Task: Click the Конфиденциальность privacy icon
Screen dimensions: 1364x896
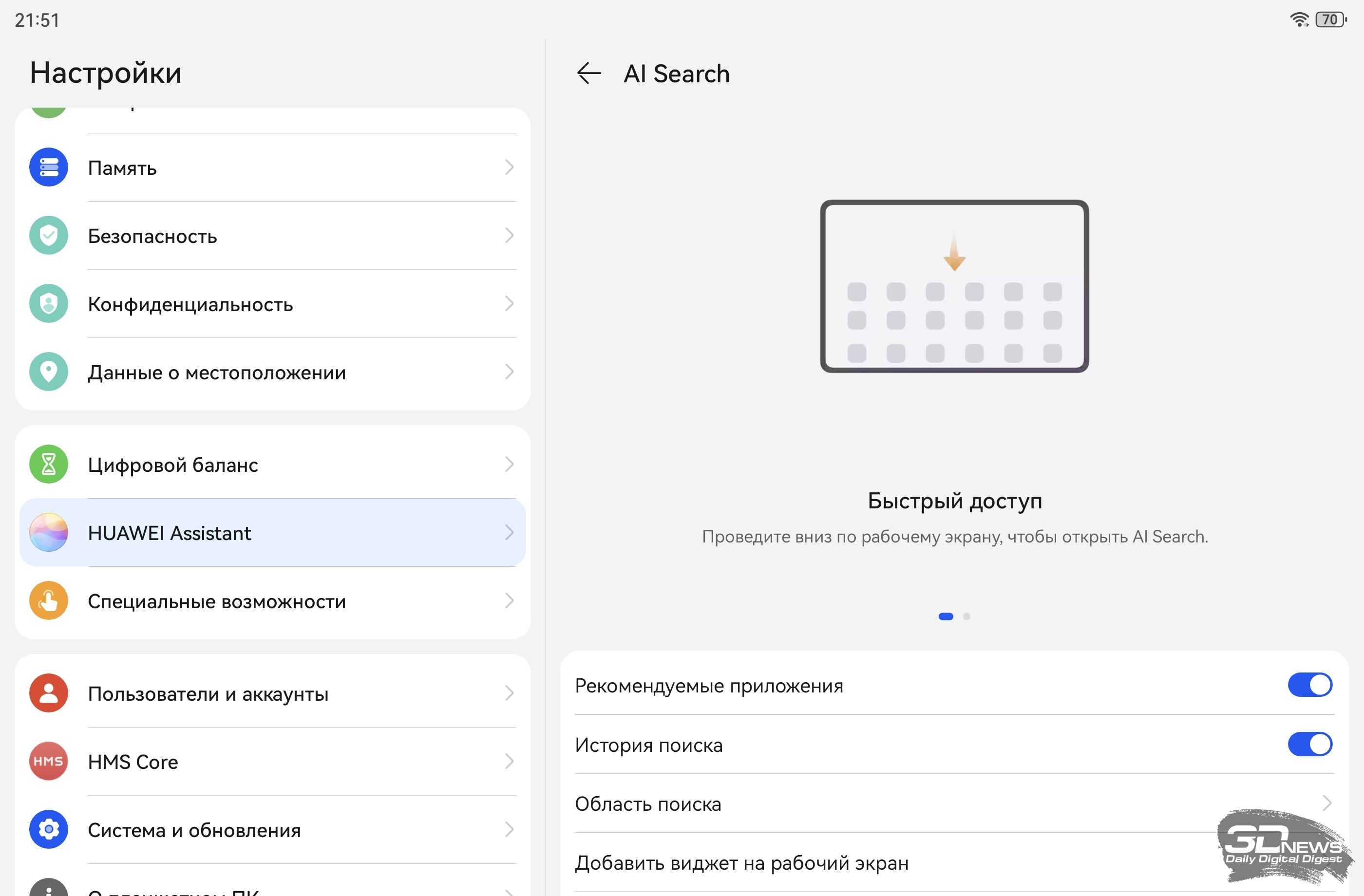Action: pyautogui.click(x=49, y=304)
